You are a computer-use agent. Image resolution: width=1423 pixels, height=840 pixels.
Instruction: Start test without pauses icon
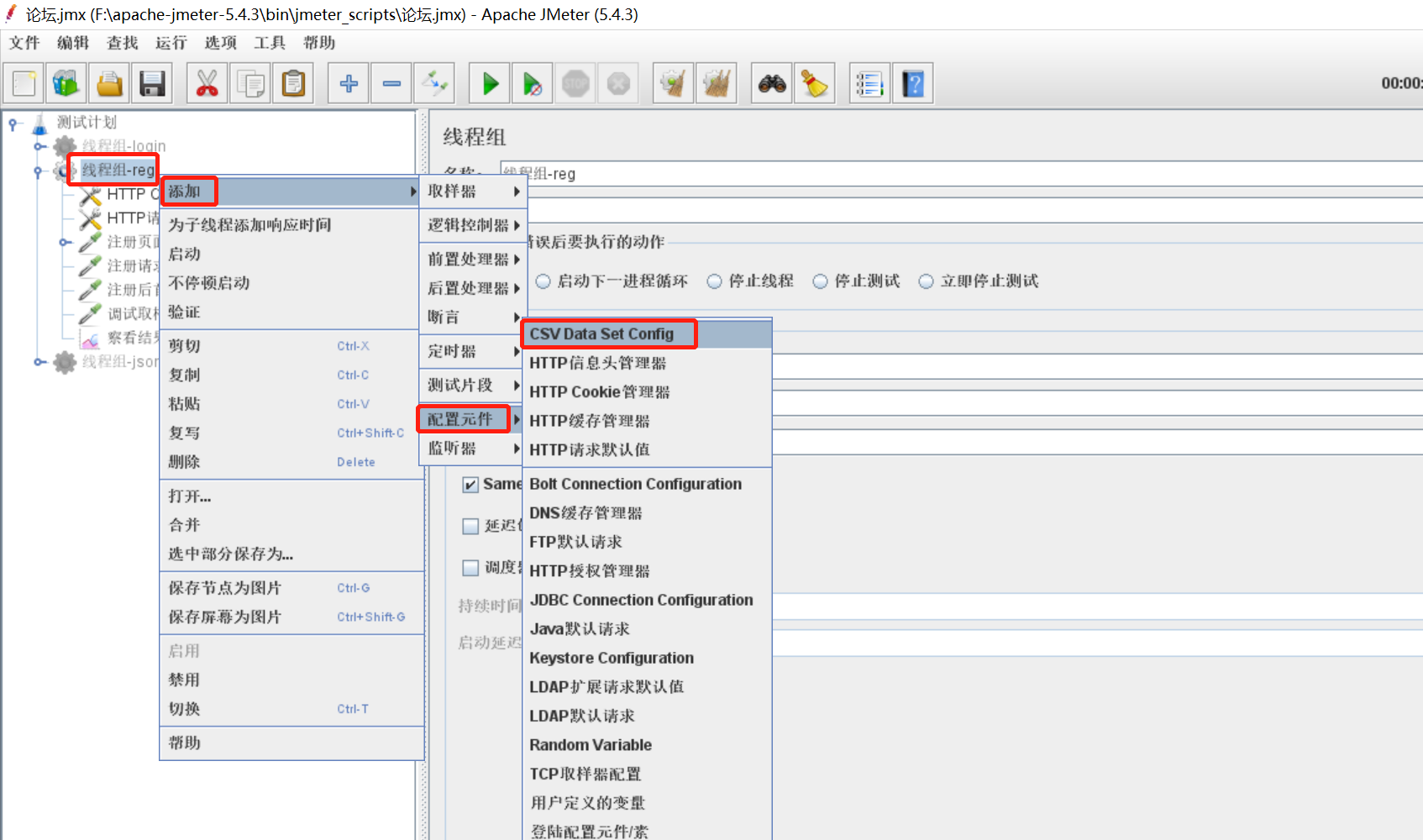533,83
